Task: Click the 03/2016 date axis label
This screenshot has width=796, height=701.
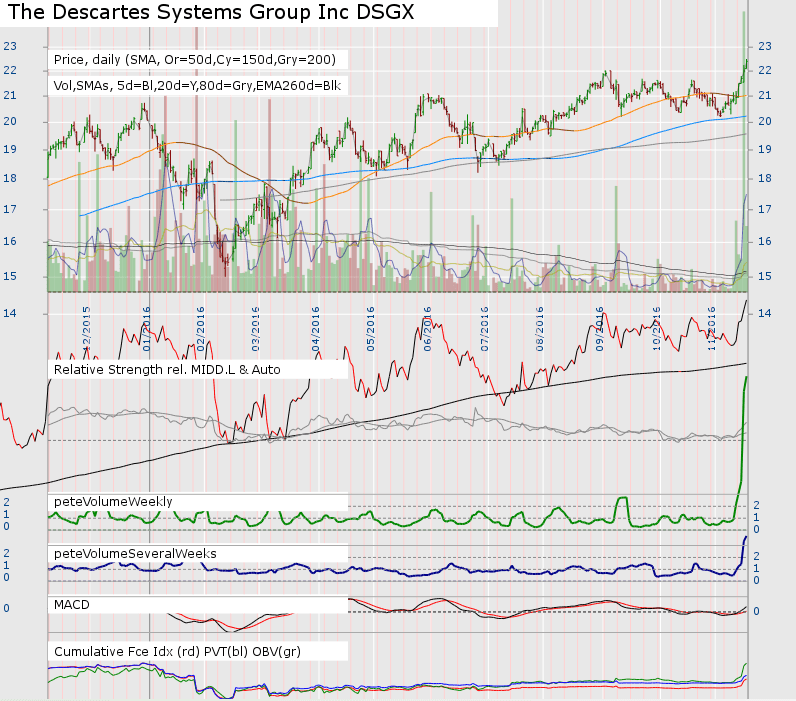Action: point(255,328)
